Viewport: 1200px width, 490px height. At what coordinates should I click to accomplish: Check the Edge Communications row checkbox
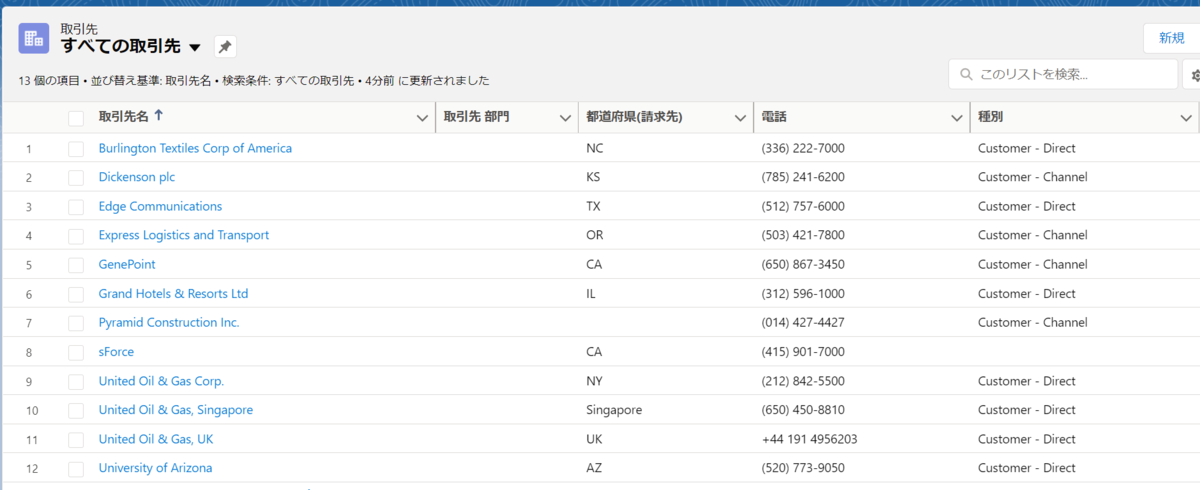tap(76, 207)
